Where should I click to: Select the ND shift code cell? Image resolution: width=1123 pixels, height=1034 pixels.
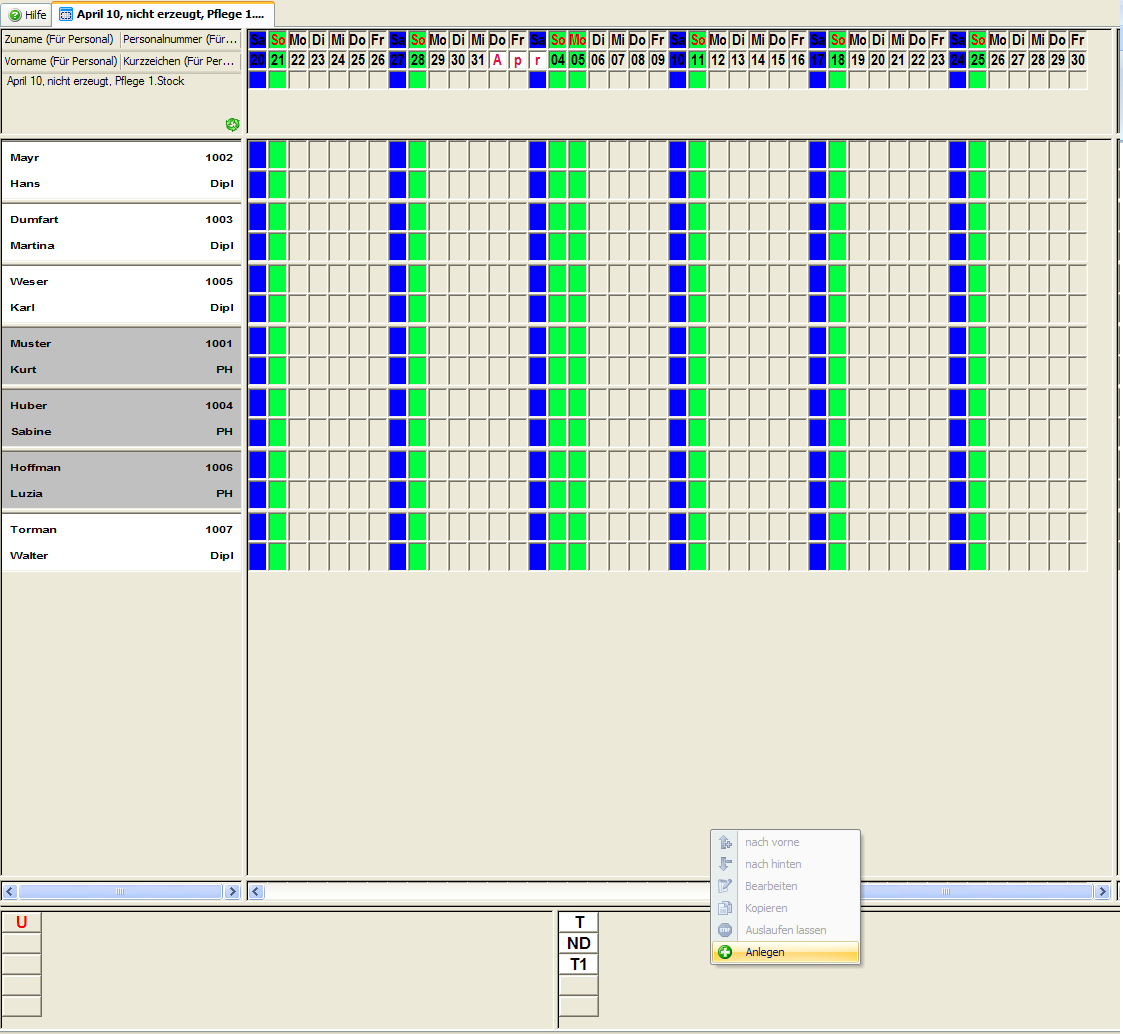(578, 943)
